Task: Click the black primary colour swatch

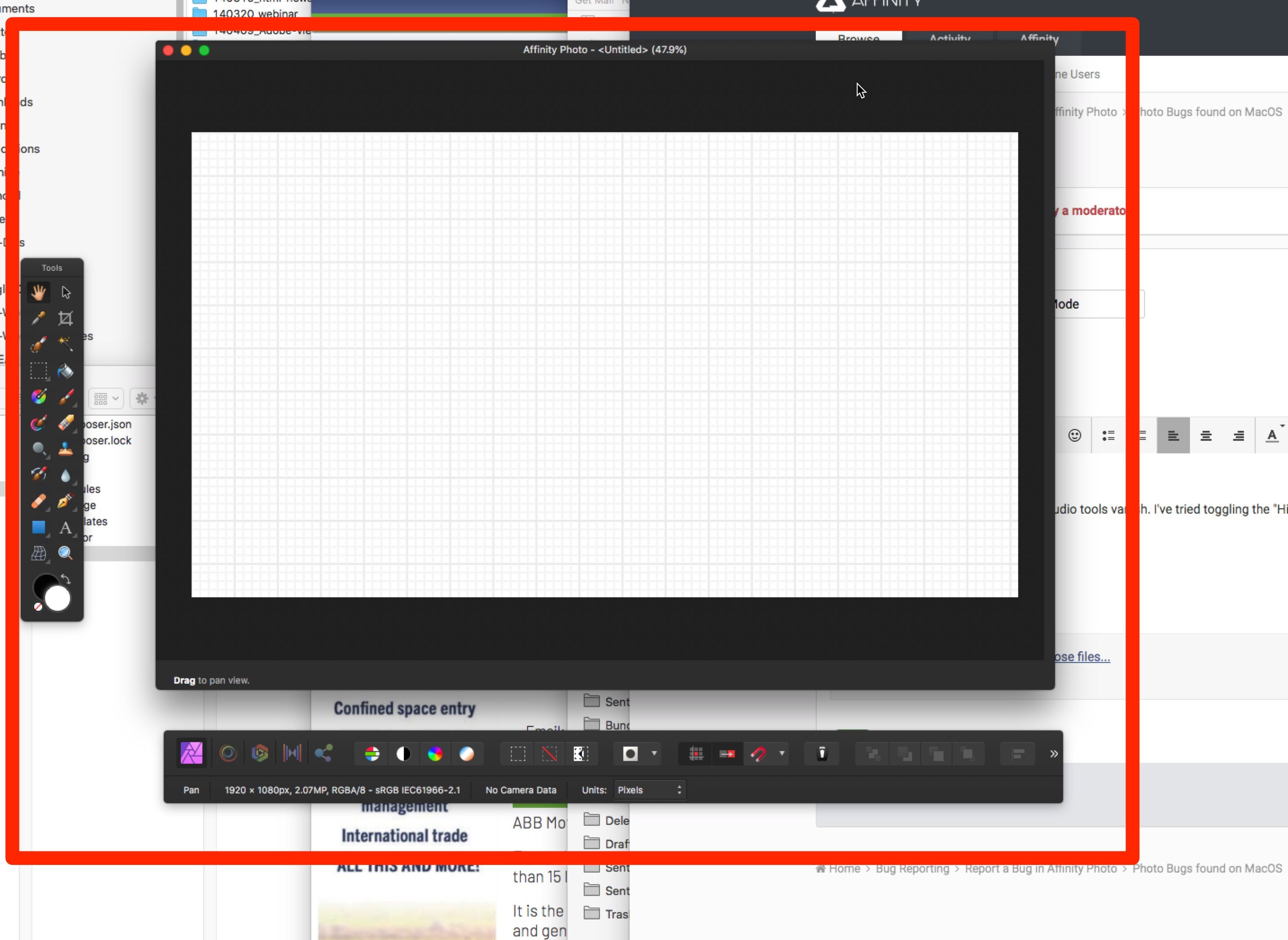Action: (x=43, y=583)
